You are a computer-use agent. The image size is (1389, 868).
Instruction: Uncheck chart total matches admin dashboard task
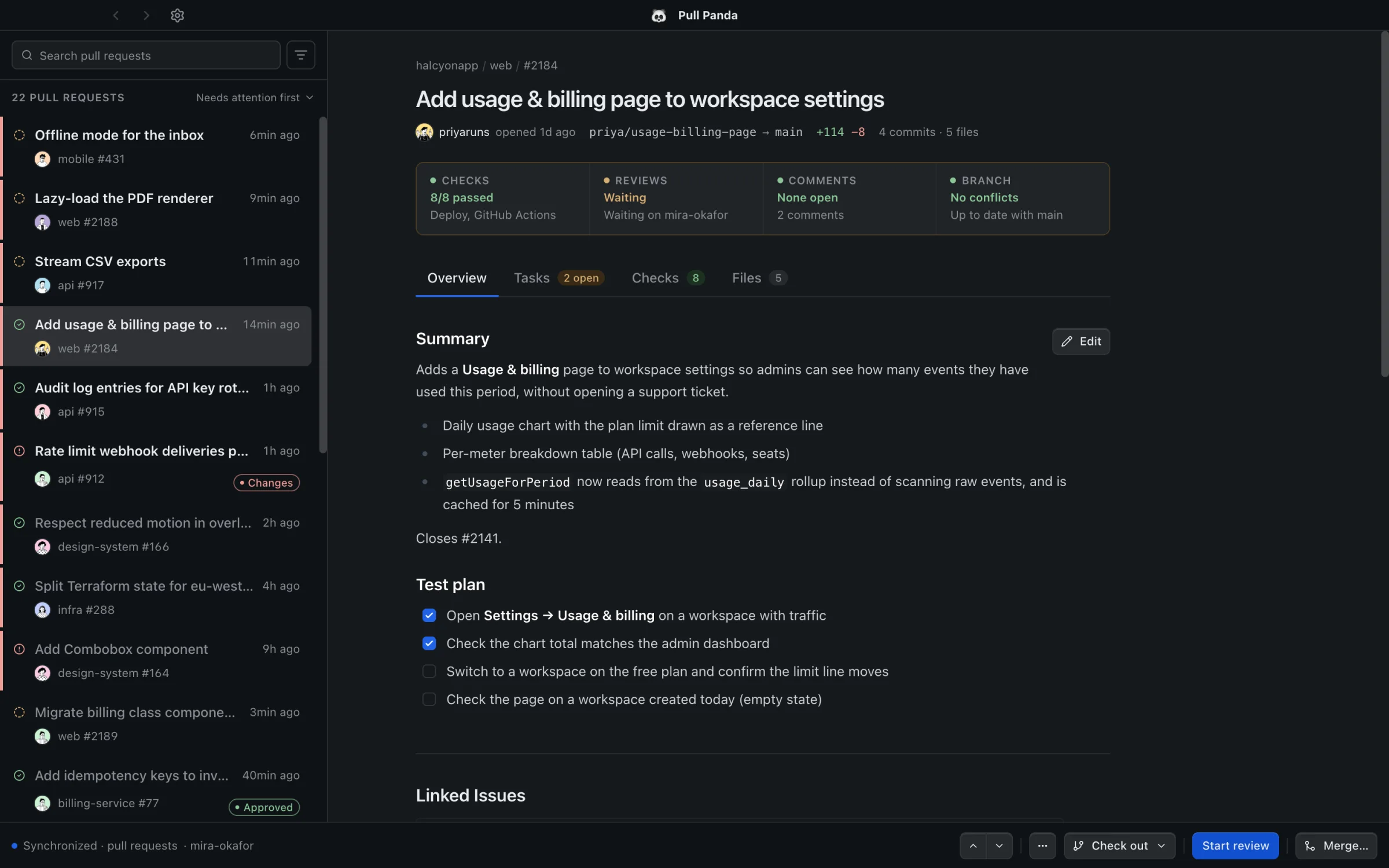point(429,643)
